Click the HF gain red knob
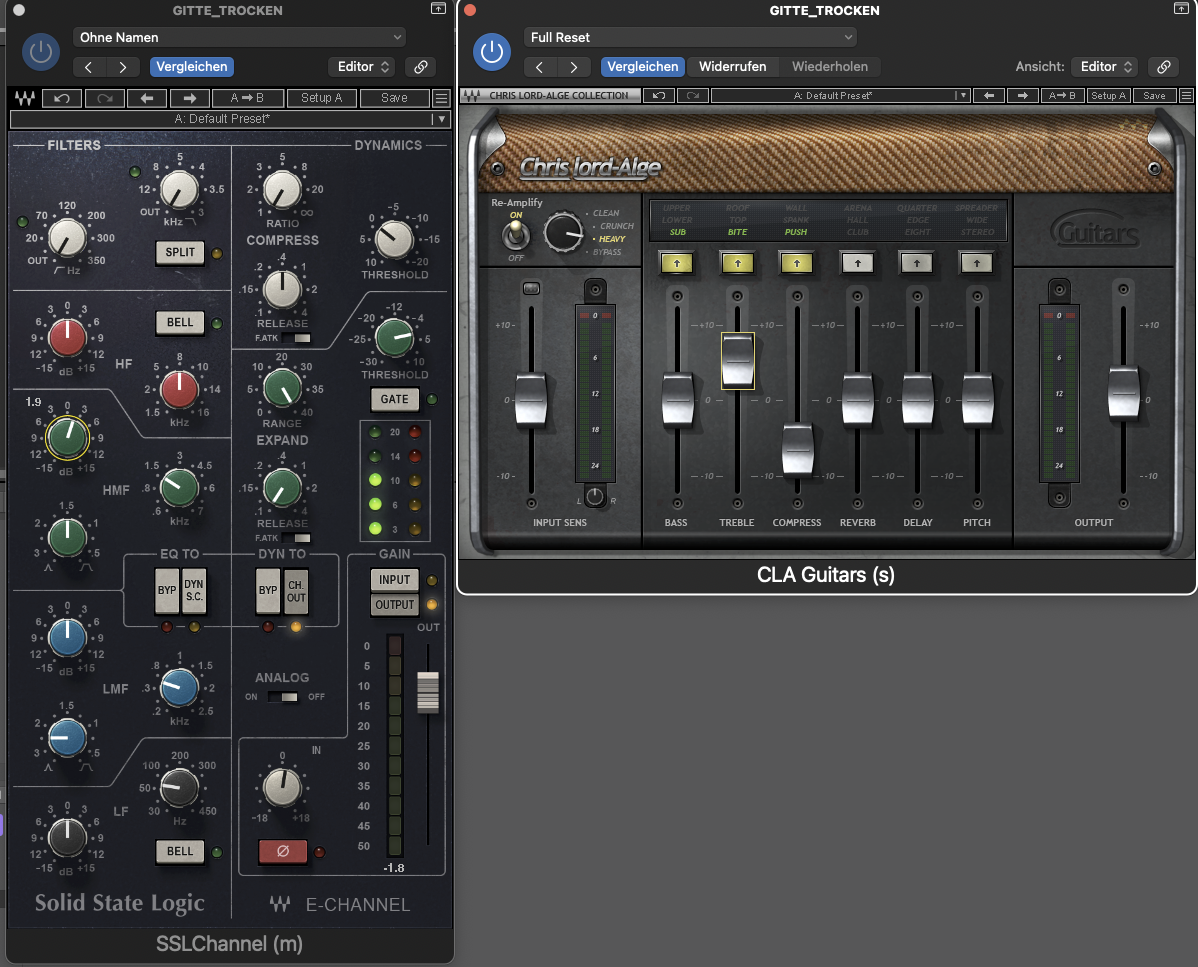This screenshot has width=1198, height=967. (x=67, y=337)
